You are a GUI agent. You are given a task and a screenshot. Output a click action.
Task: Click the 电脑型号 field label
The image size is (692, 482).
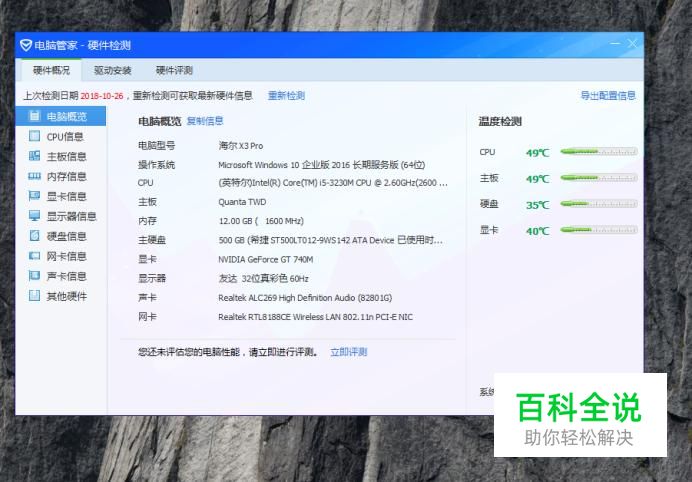click(x=157, y=145)
